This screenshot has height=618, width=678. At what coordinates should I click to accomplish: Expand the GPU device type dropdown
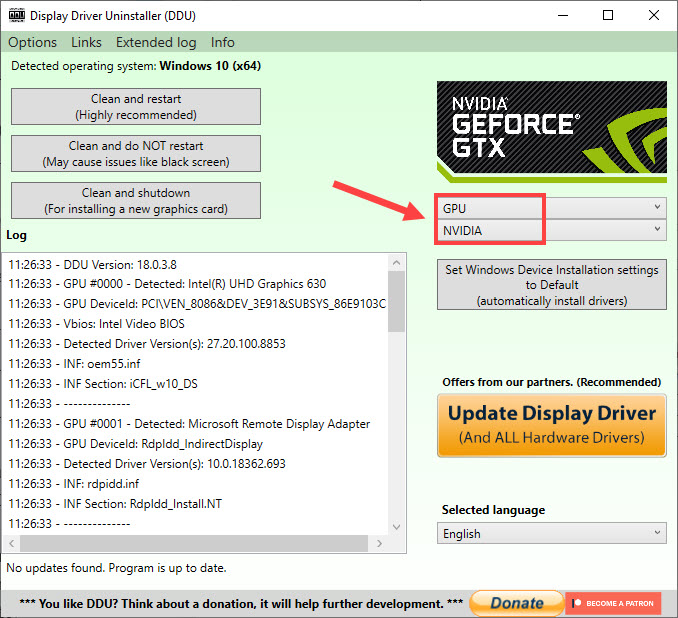[551, 207]
